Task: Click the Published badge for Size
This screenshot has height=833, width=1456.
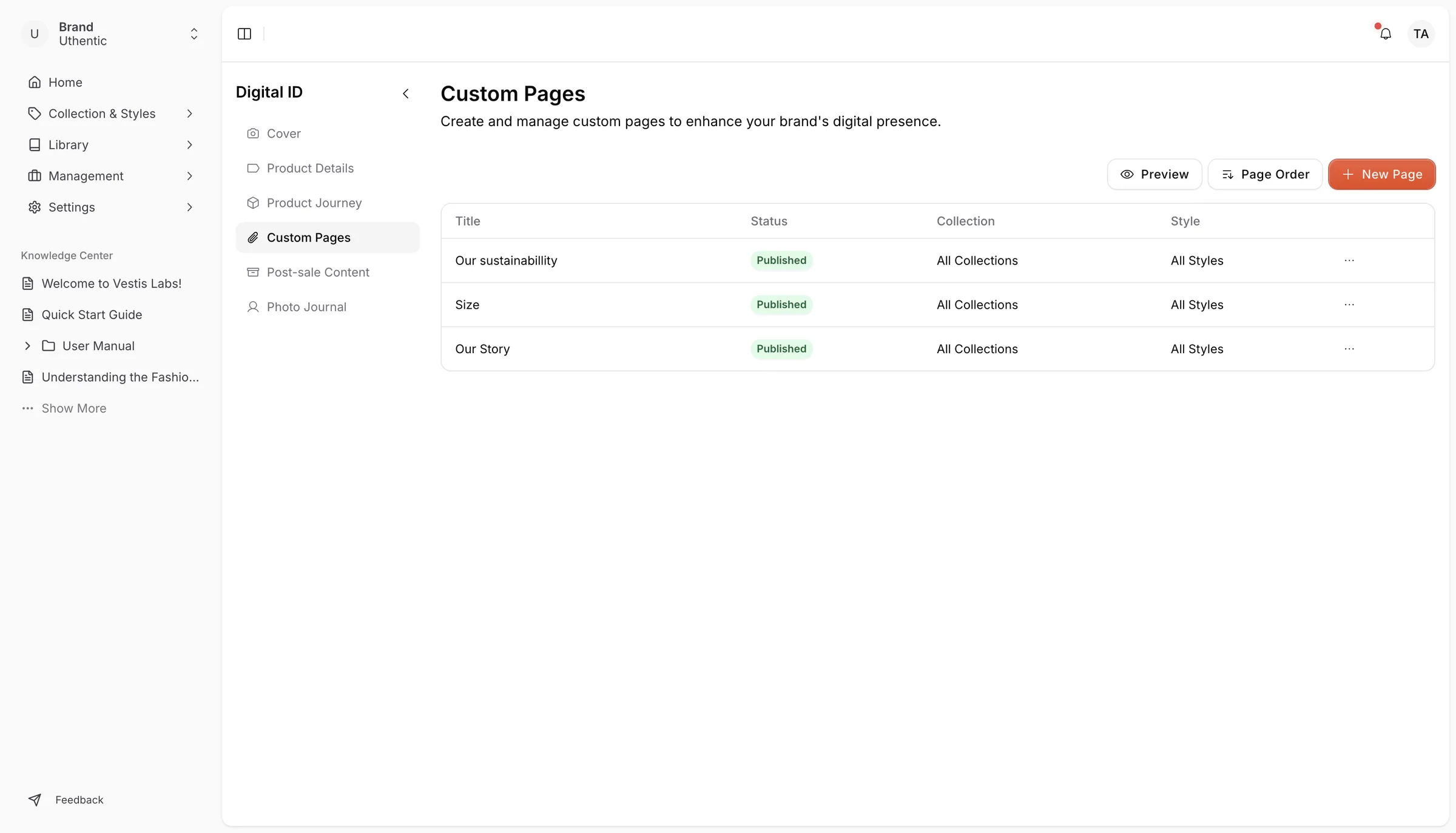Action: (x=781, y=305)
